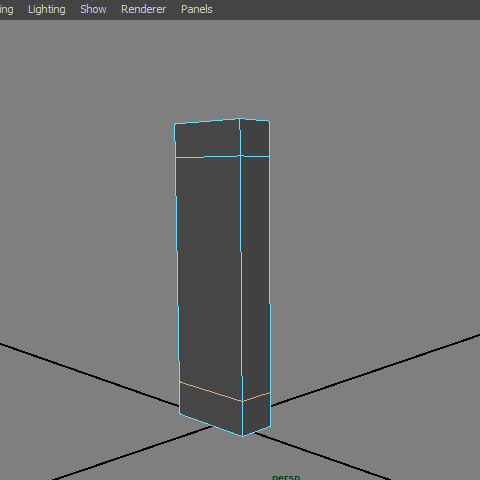The image size is (480, 480).
Task: Open the partially visible Shading menu
Action: pos(6,10)
